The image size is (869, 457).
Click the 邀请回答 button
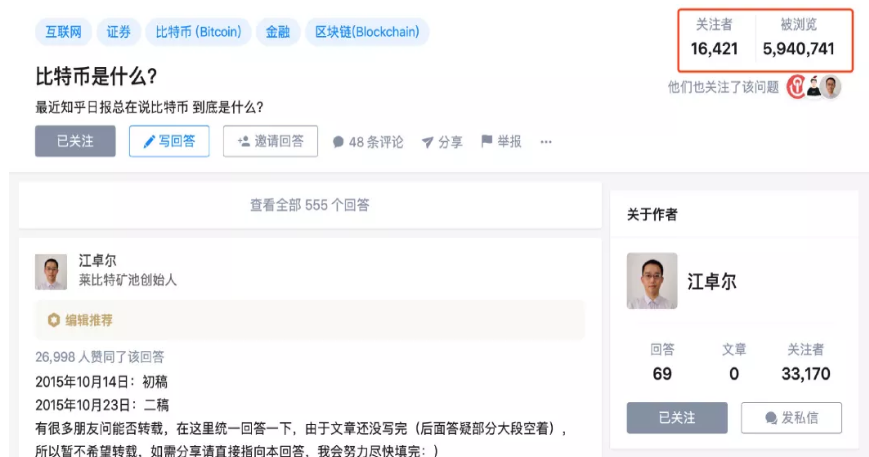pyautogui.click(x=270, y=141)
